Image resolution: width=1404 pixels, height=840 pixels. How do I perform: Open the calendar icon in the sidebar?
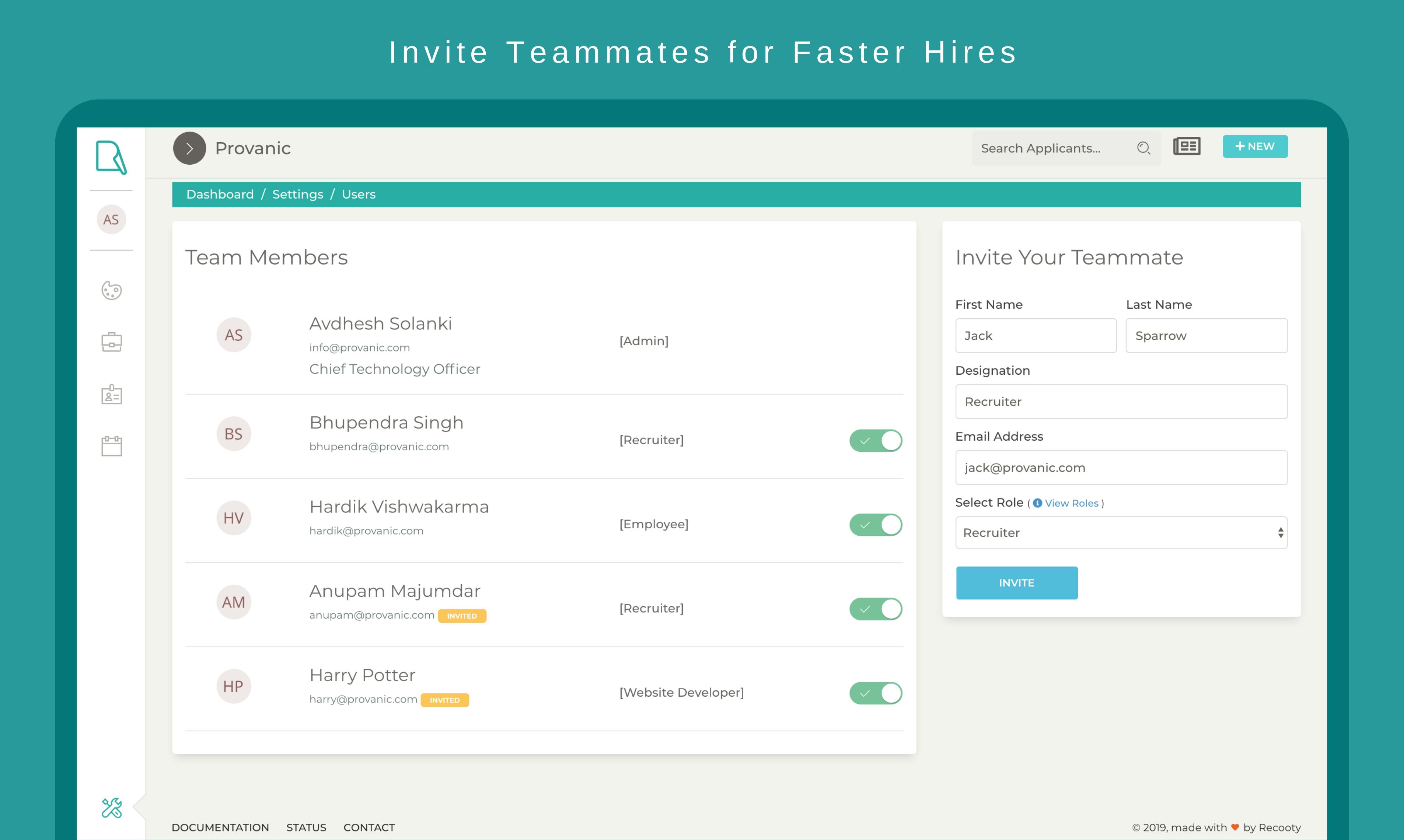point(112,446)
